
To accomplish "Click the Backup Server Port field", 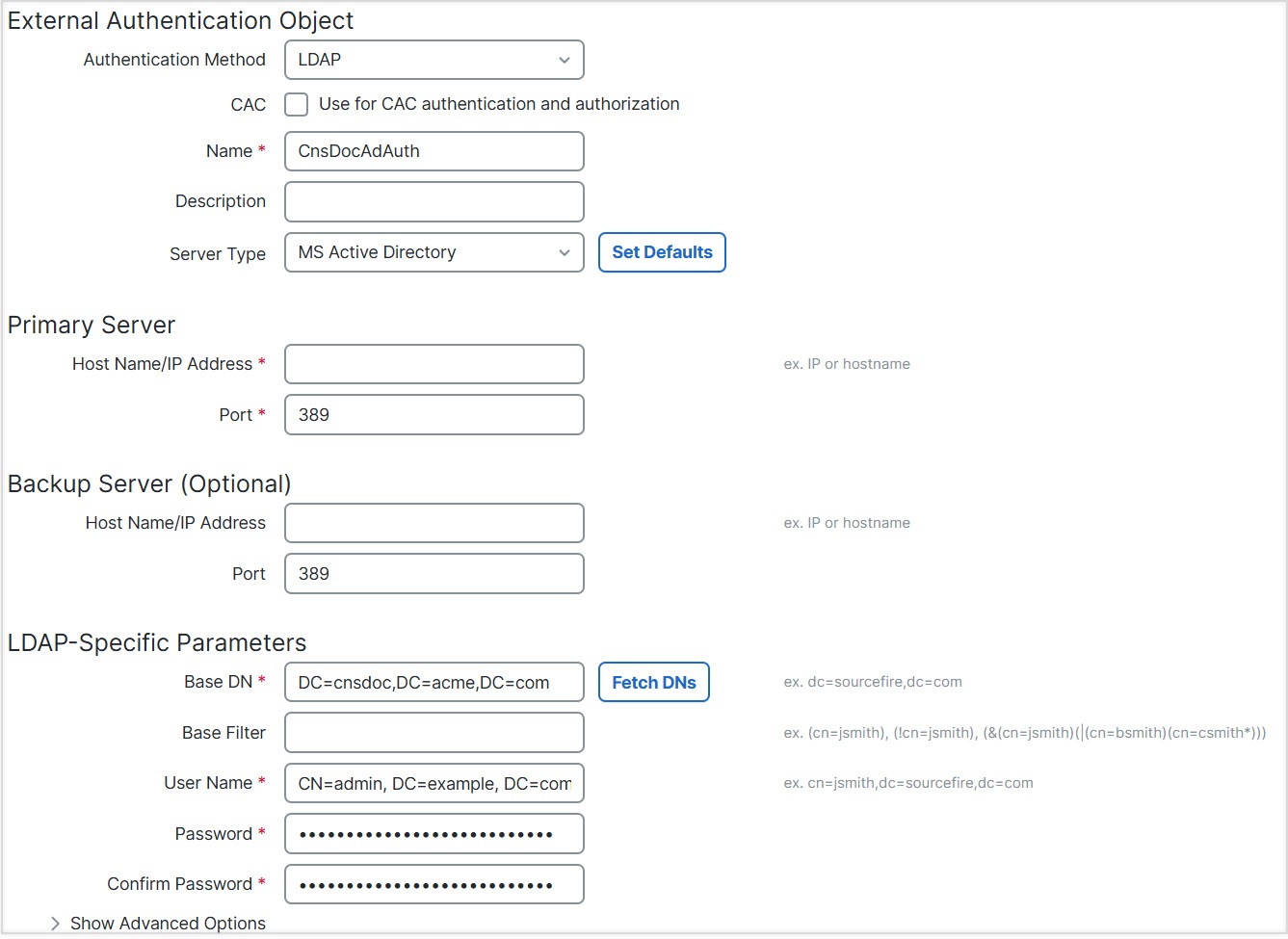I will tap(434, 574).
